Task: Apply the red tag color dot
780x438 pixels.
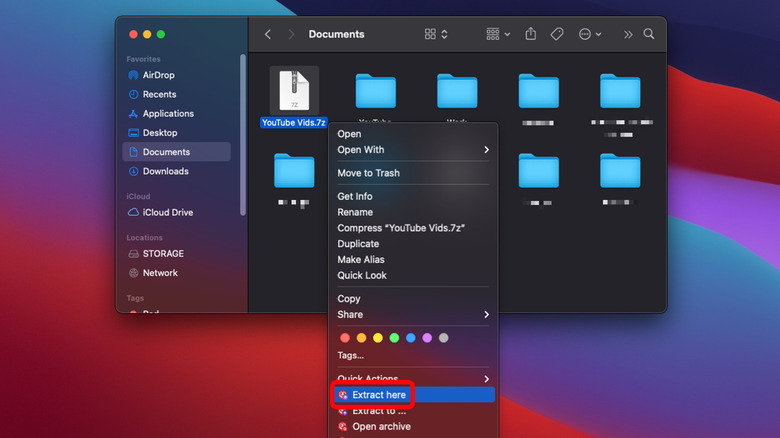Action: coord(345,338)
